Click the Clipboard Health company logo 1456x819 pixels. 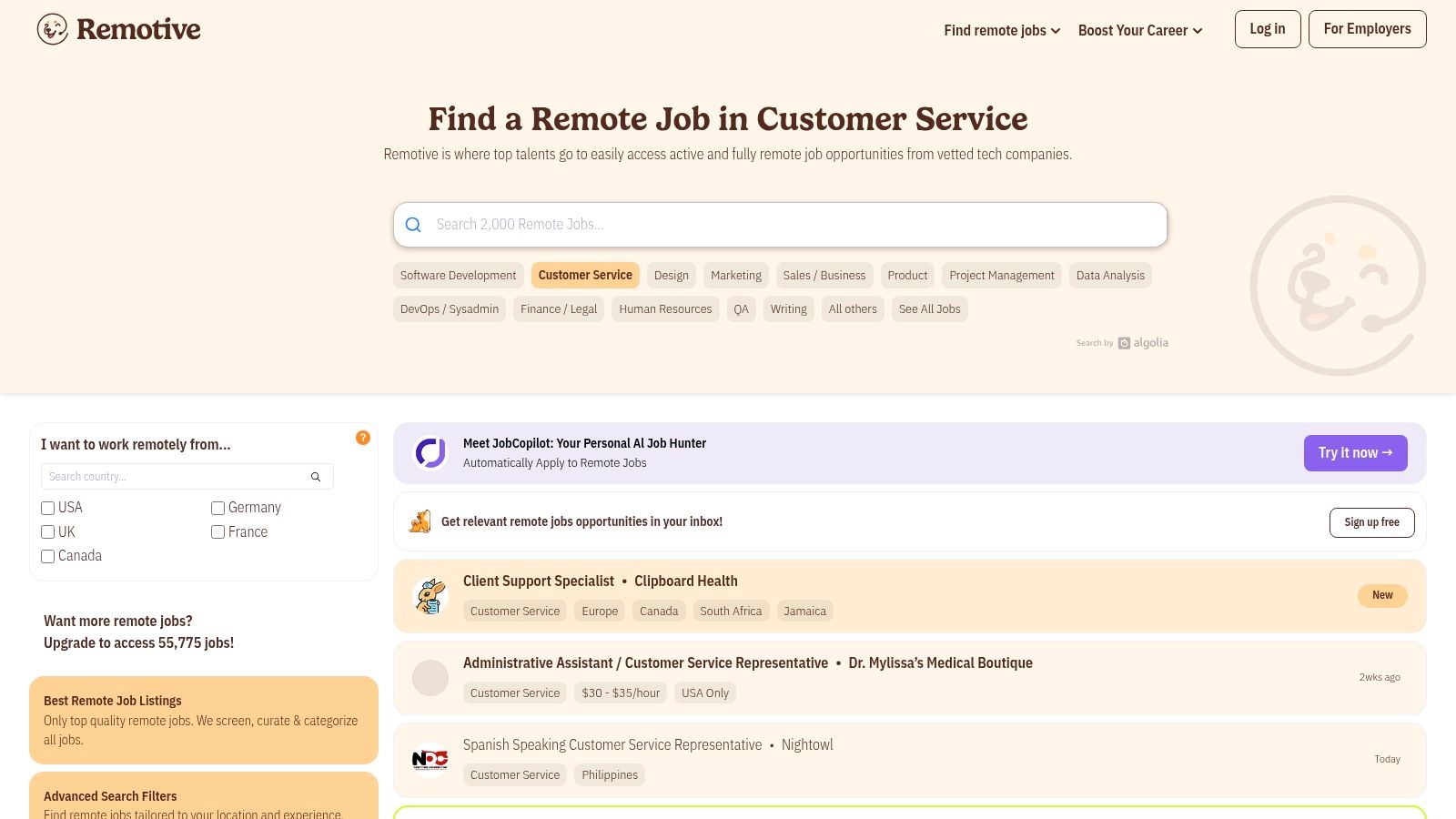[430, 596]
